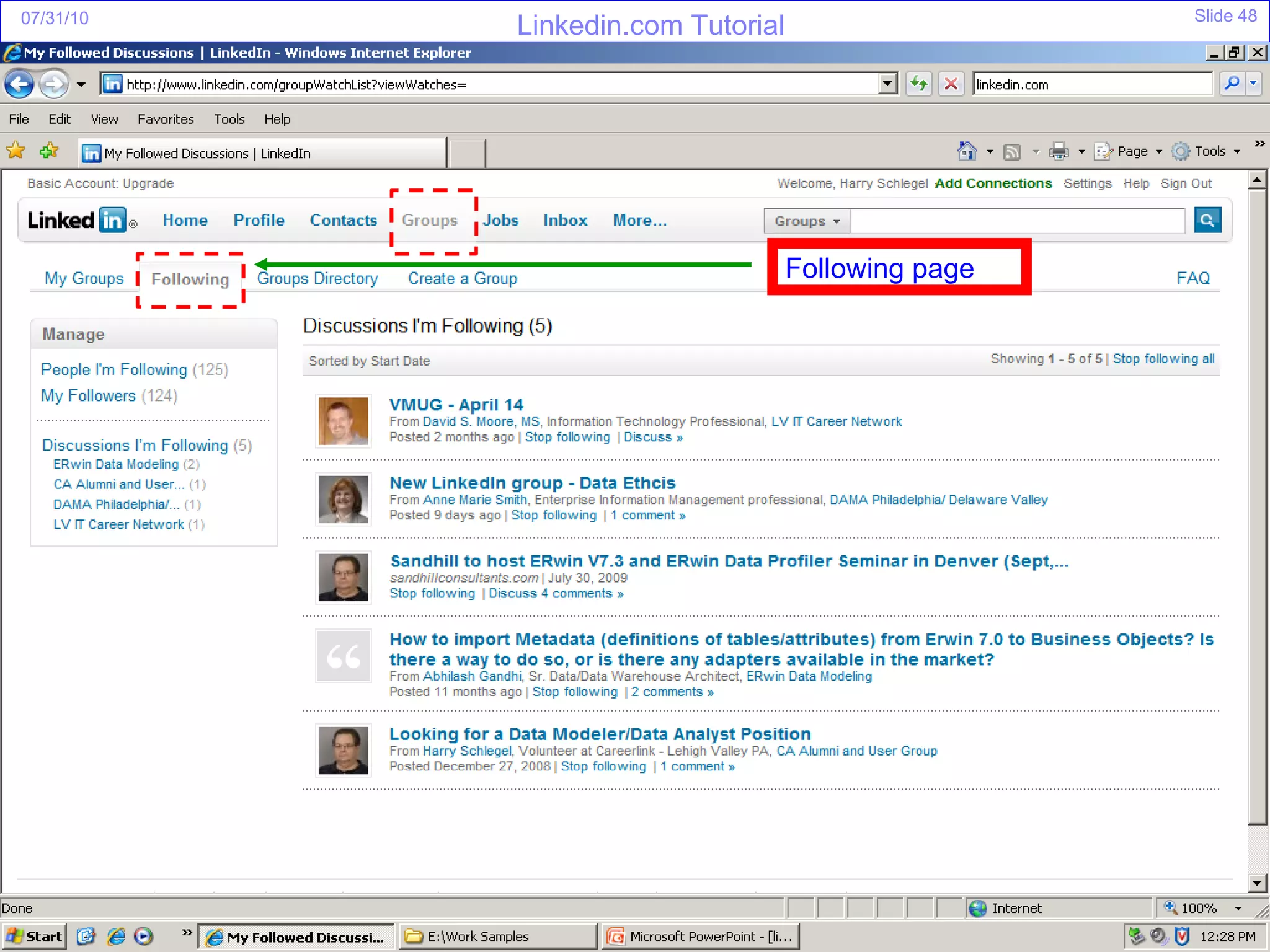Open the Tools gear dropdown in command bar
Viewport: 1270px width, 952px height.
[x=1206, y=151]
